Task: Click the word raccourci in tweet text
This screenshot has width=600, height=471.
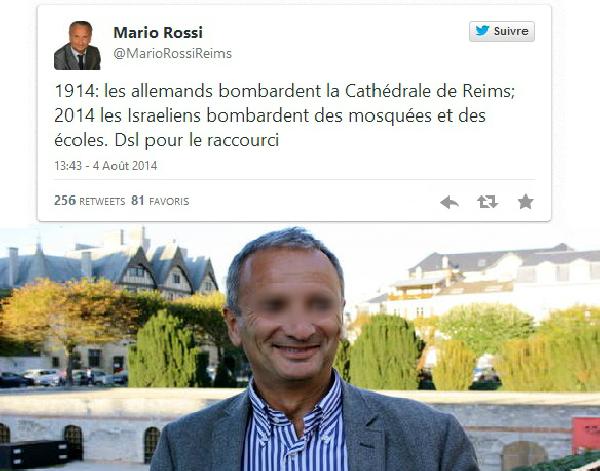Action: pyautogui.click(x=243, y=140)
